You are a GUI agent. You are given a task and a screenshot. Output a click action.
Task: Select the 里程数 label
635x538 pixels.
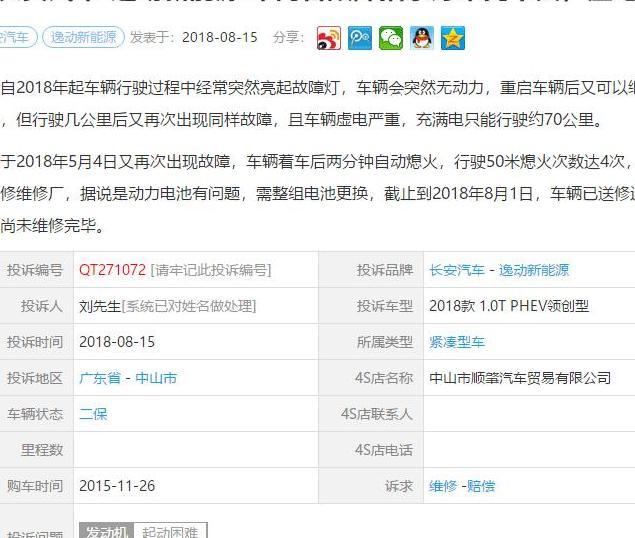click(x=42, y=450)
